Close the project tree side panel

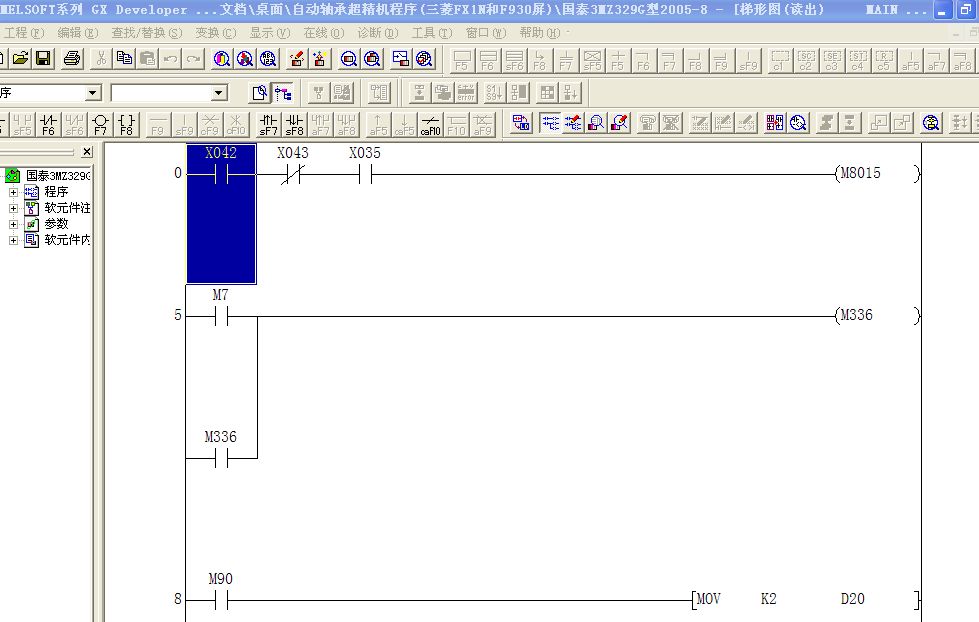[87, 152]
